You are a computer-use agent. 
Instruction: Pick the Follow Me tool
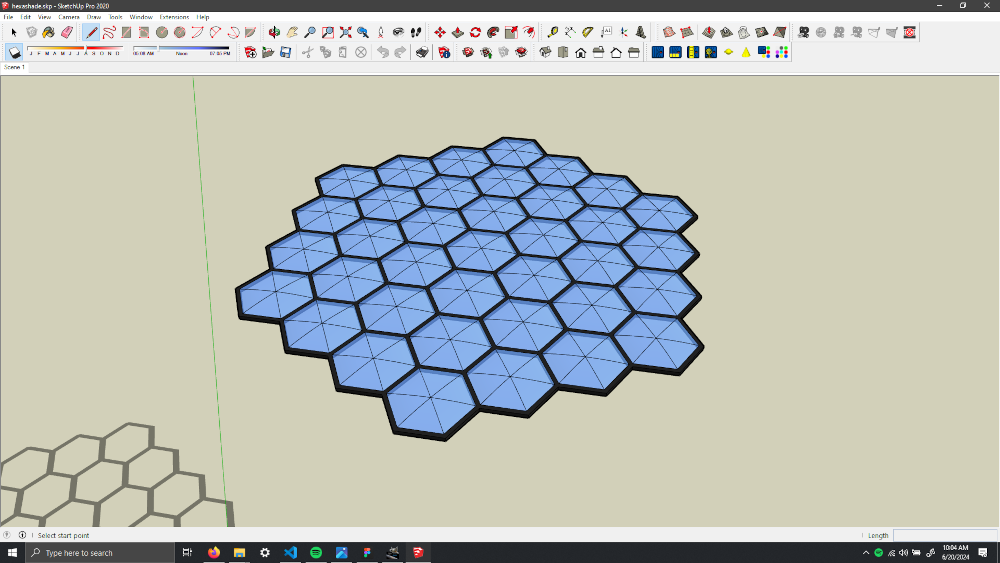pos(493,32)
